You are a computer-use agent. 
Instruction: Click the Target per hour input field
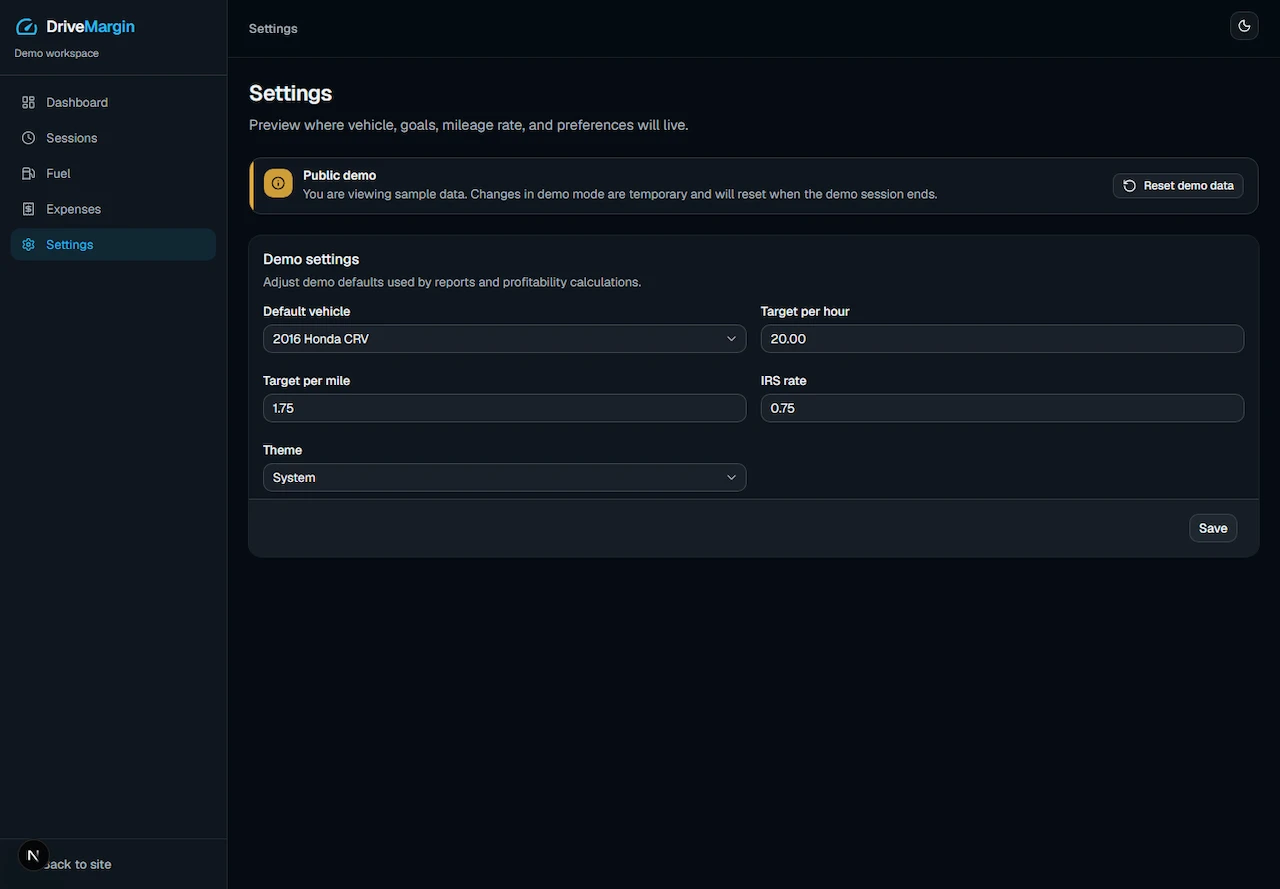coord(1002,339)
